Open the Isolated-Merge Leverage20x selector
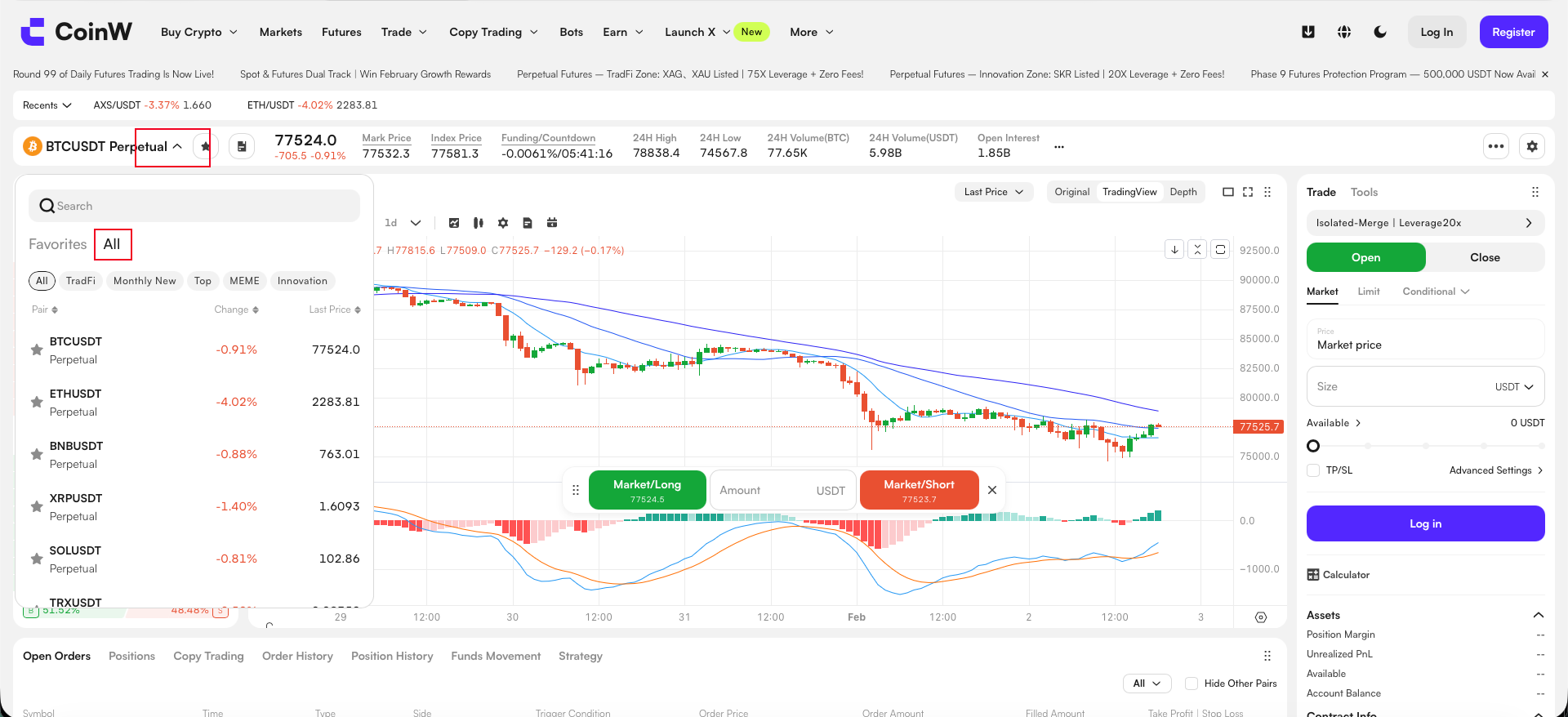This screenshot has width=1568, height=717. 1426,223
